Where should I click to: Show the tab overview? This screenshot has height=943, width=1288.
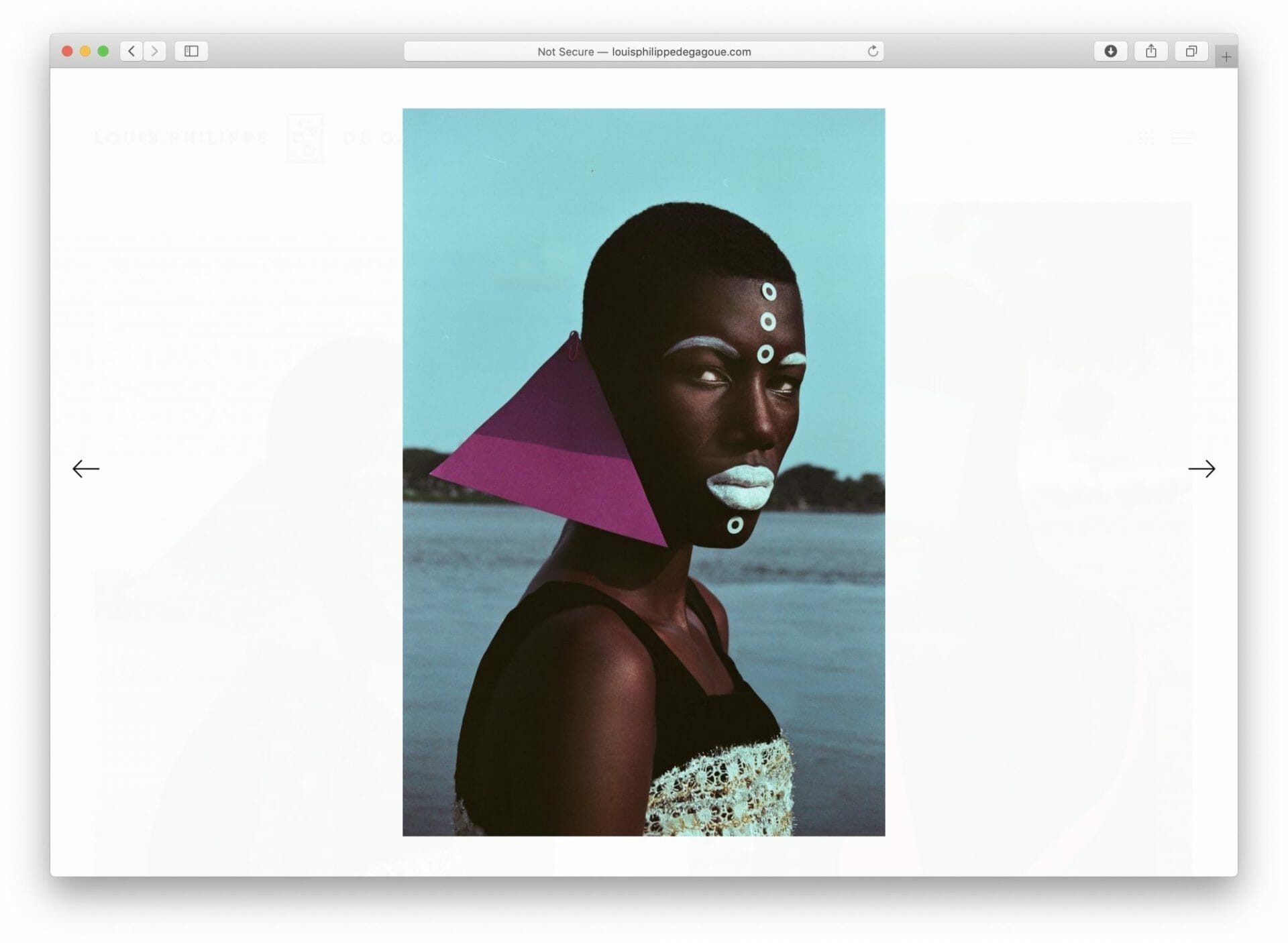pyautogui.click(x=1191, y=51)
